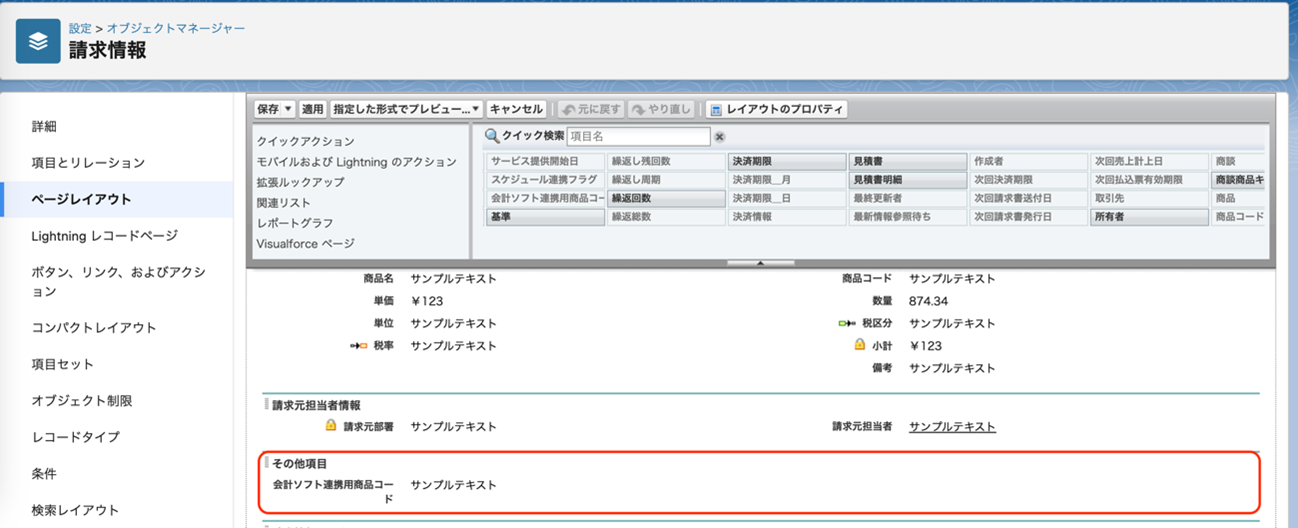Screen dimensions: 1298x528
Task: Go to the 設定 breadcrumb link
Action: [80, 28]
